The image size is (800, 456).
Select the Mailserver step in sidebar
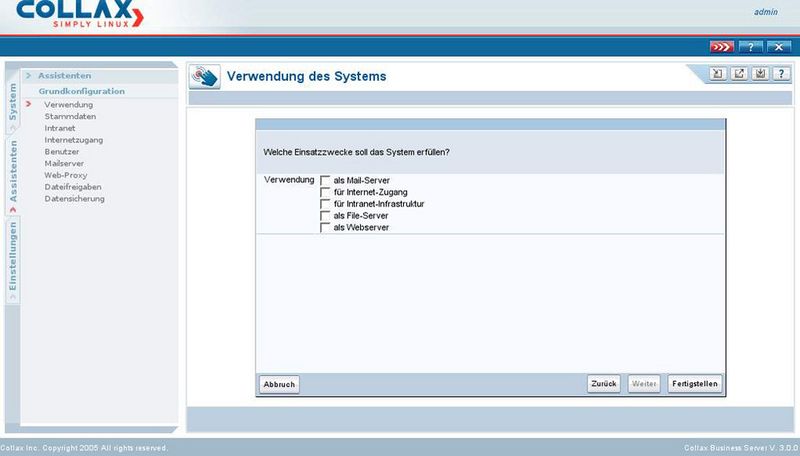coord(64,163)
